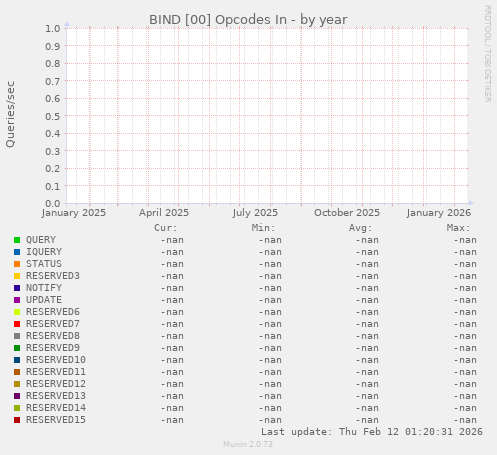Click the lime RESERVED6 color swatch
Viewport: 497px width, 455px height.
(17, 312)
